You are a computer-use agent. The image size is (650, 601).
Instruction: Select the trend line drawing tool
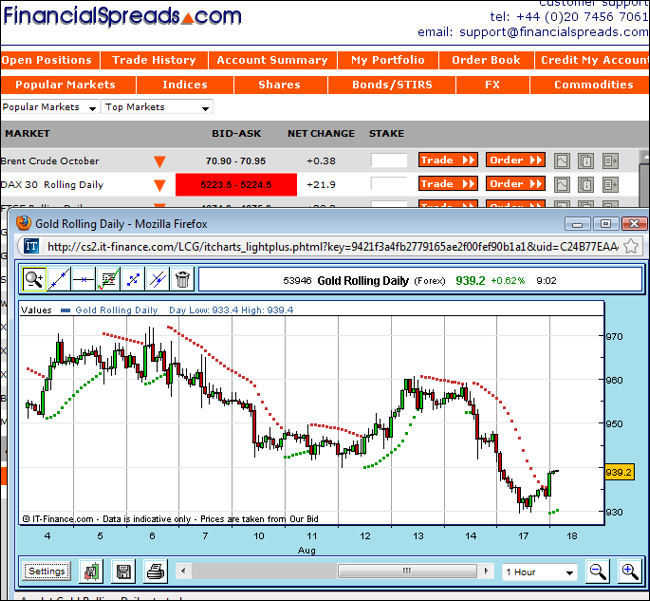tap(59, 279)
